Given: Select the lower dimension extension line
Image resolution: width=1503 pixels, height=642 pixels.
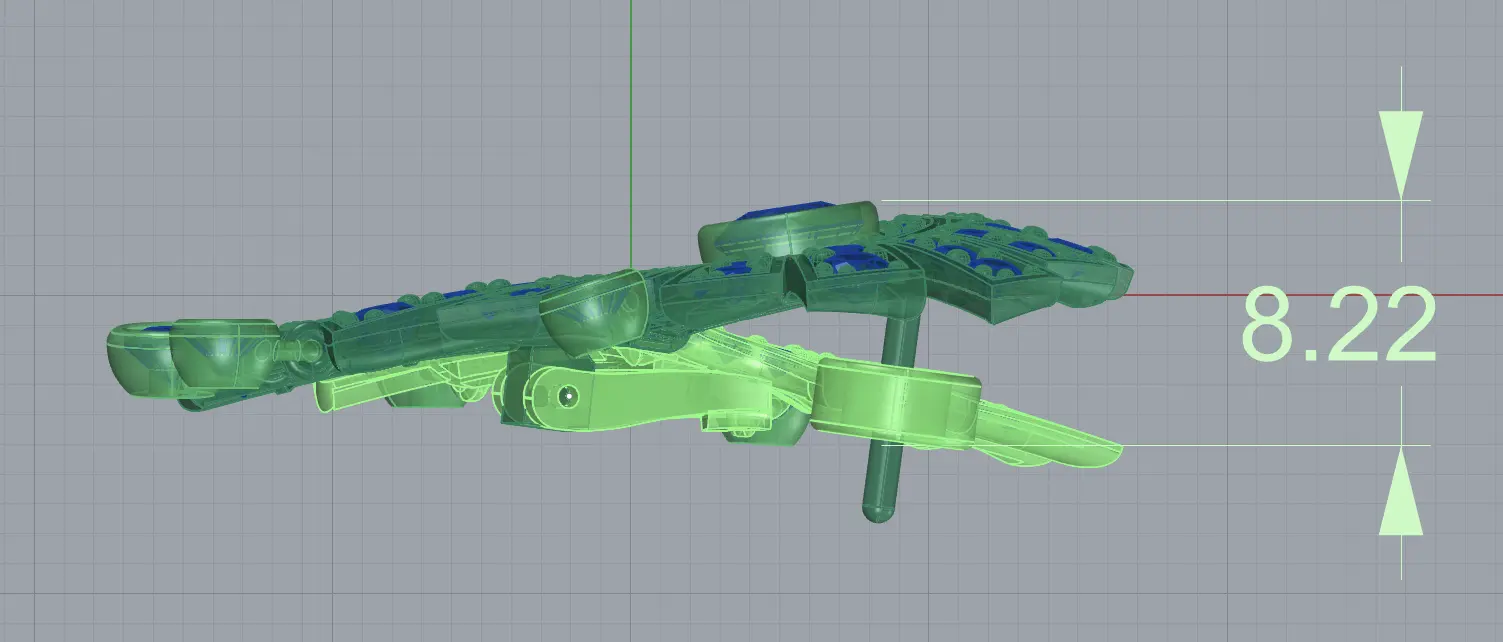Looking at the screenshot, I should click(x=1270, y=446).
